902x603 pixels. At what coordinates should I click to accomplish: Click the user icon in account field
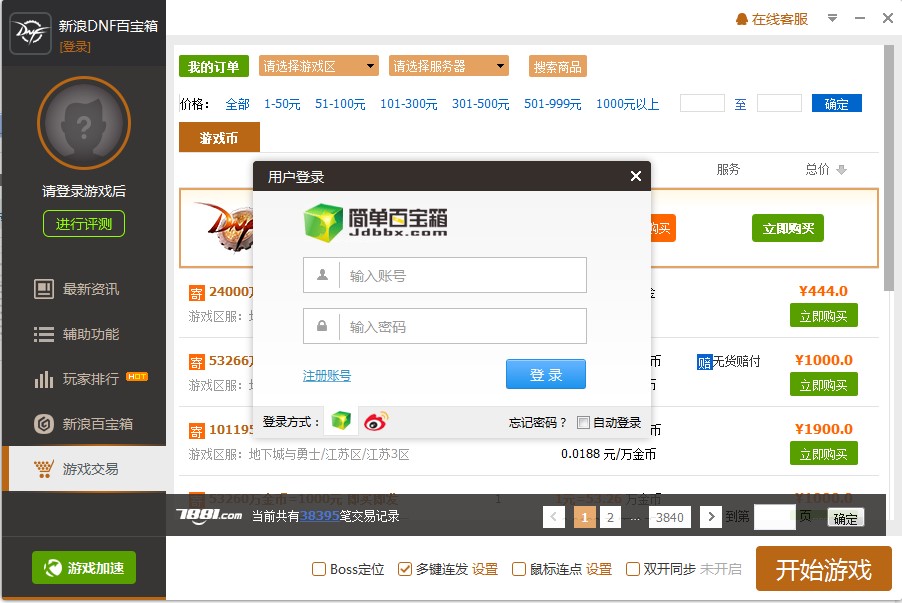coord(322,275)
